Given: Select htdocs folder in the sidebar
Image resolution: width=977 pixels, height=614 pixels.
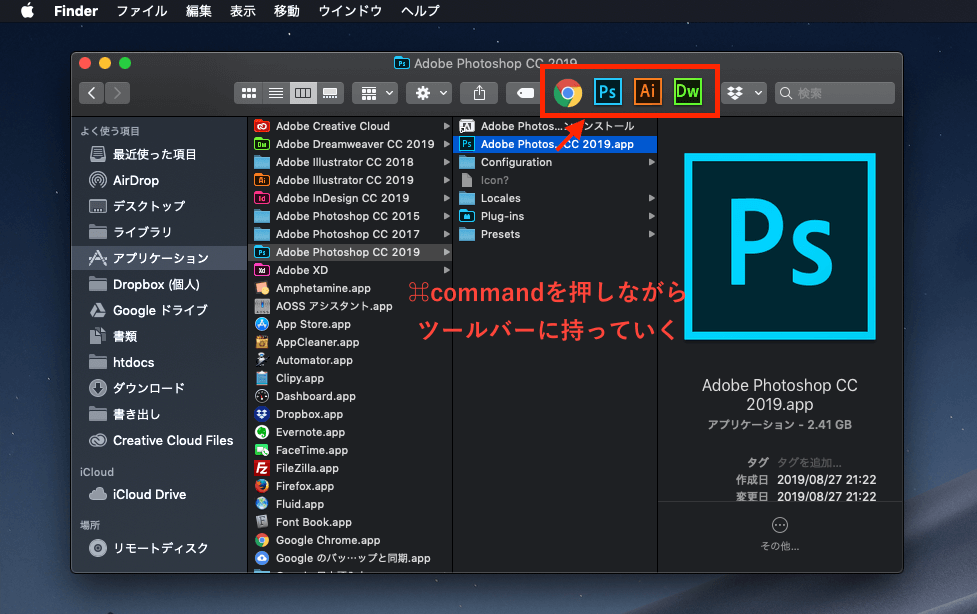Looking at the screenshot, I should point(160,362).
